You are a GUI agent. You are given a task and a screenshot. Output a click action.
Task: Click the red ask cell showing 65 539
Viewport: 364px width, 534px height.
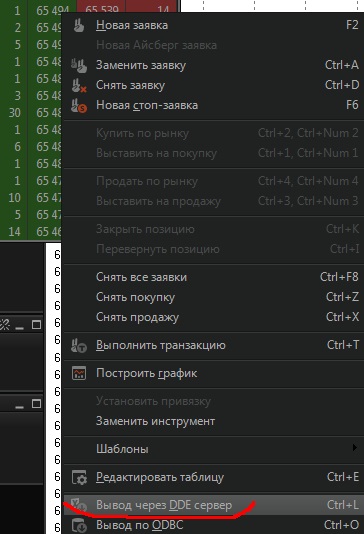coord(102,8)
